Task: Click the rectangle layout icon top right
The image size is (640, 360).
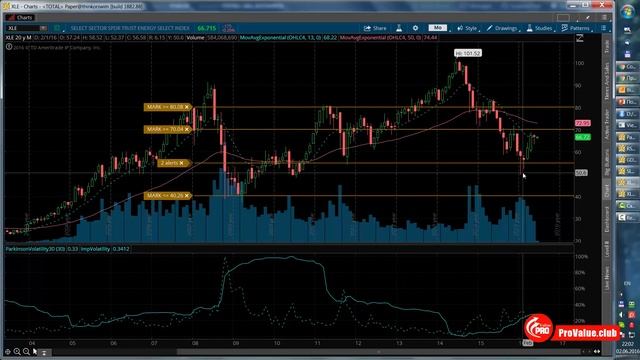Action: (563, 18)
